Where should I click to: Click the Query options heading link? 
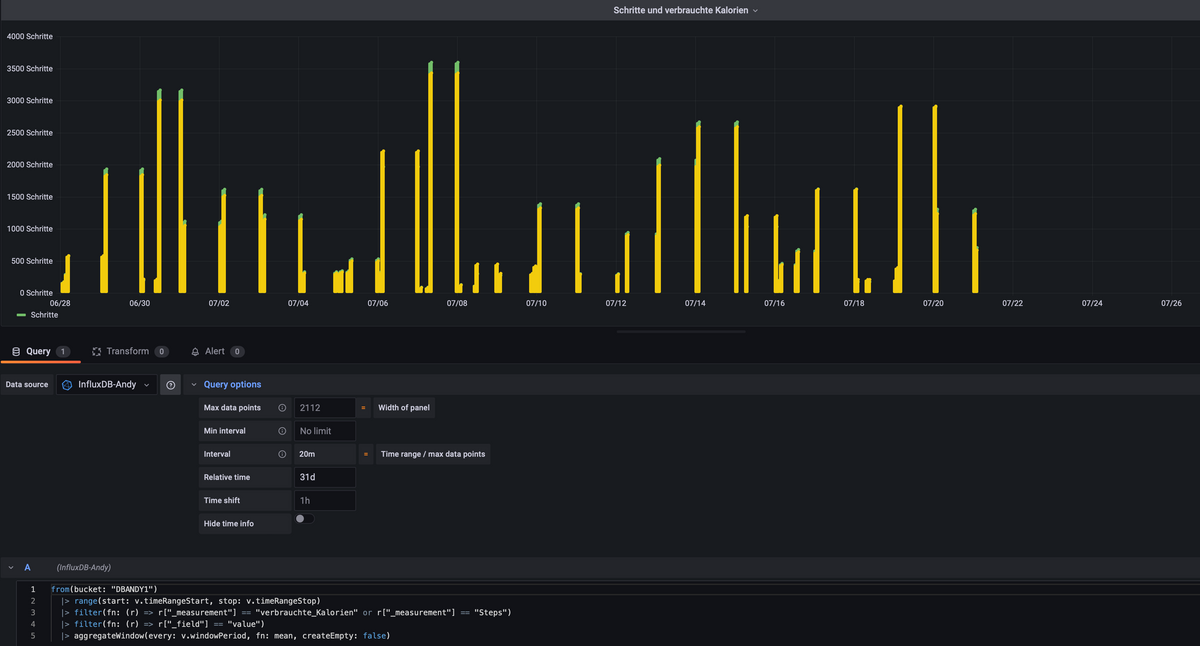232,385
